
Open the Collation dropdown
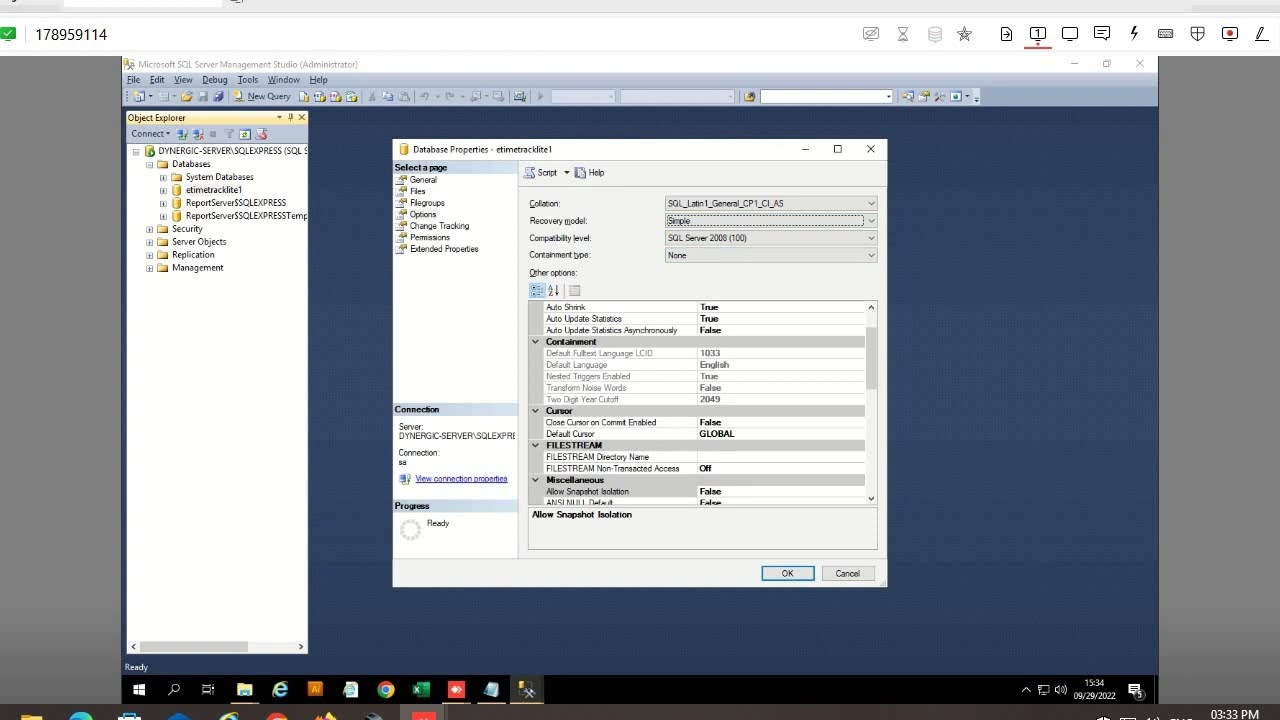(771, 204)
